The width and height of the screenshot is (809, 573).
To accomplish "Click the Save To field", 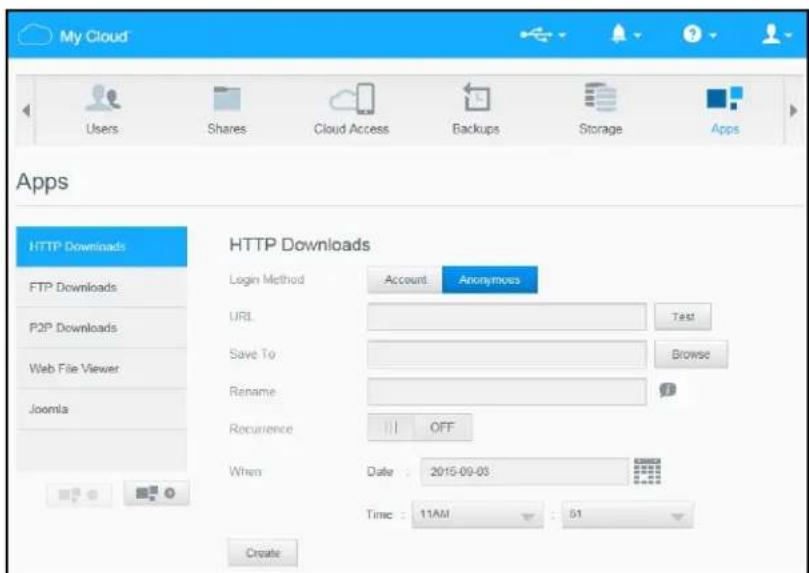I will (x=507, y=354).
